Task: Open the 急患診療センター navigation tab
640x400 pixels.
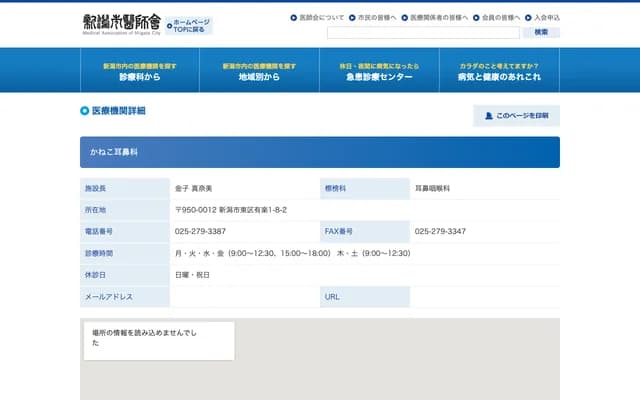Action: [379, 70]
